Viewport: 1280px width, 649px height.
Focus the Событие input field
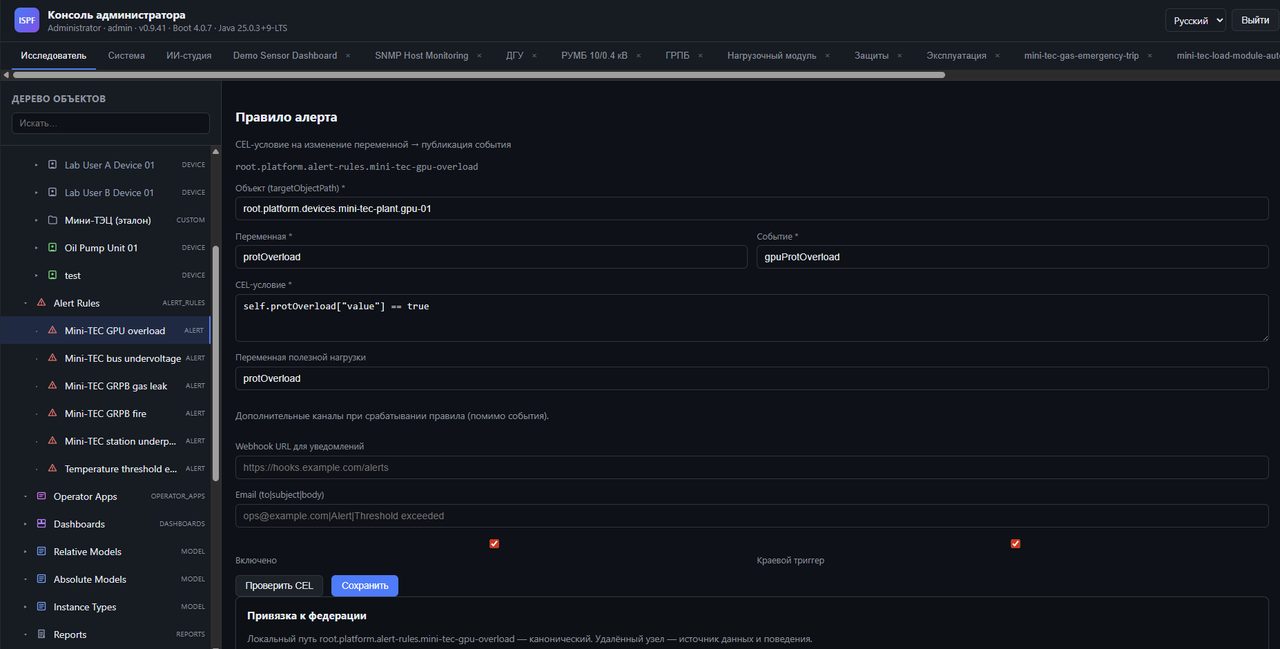point(1013,257)
